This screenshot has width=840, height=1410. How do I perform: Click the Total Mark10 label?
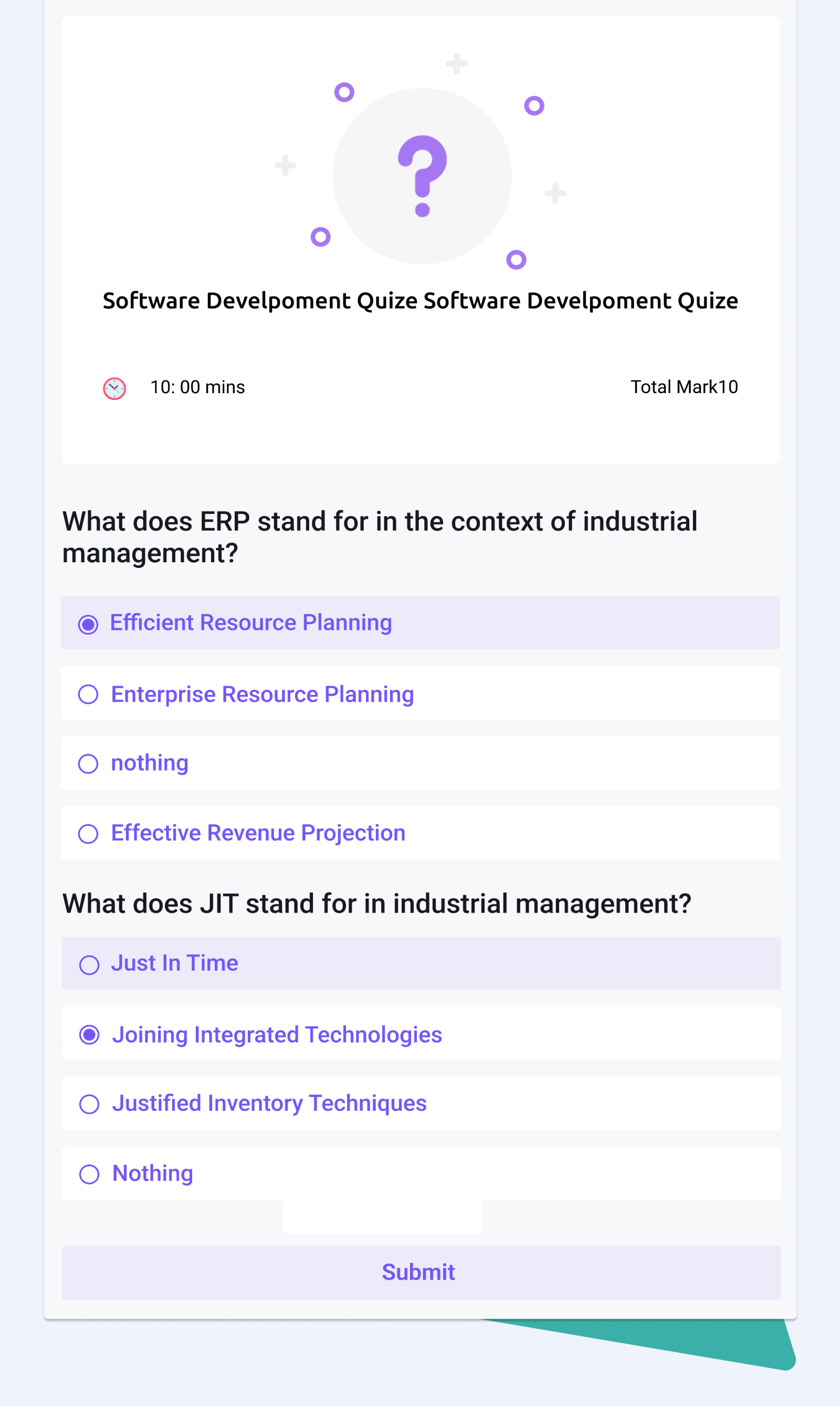click(x=684, y=387)
